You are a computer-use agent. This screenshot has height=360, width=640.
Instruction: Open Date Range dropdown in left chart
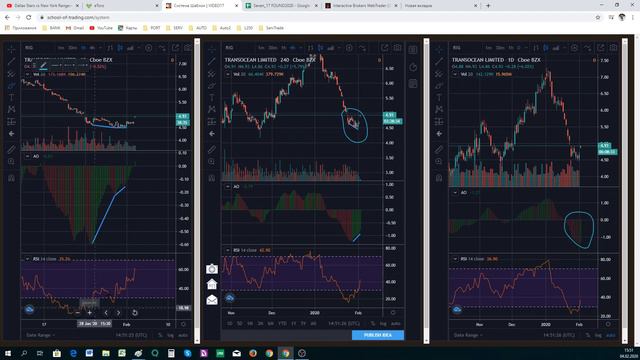point(40,335)
